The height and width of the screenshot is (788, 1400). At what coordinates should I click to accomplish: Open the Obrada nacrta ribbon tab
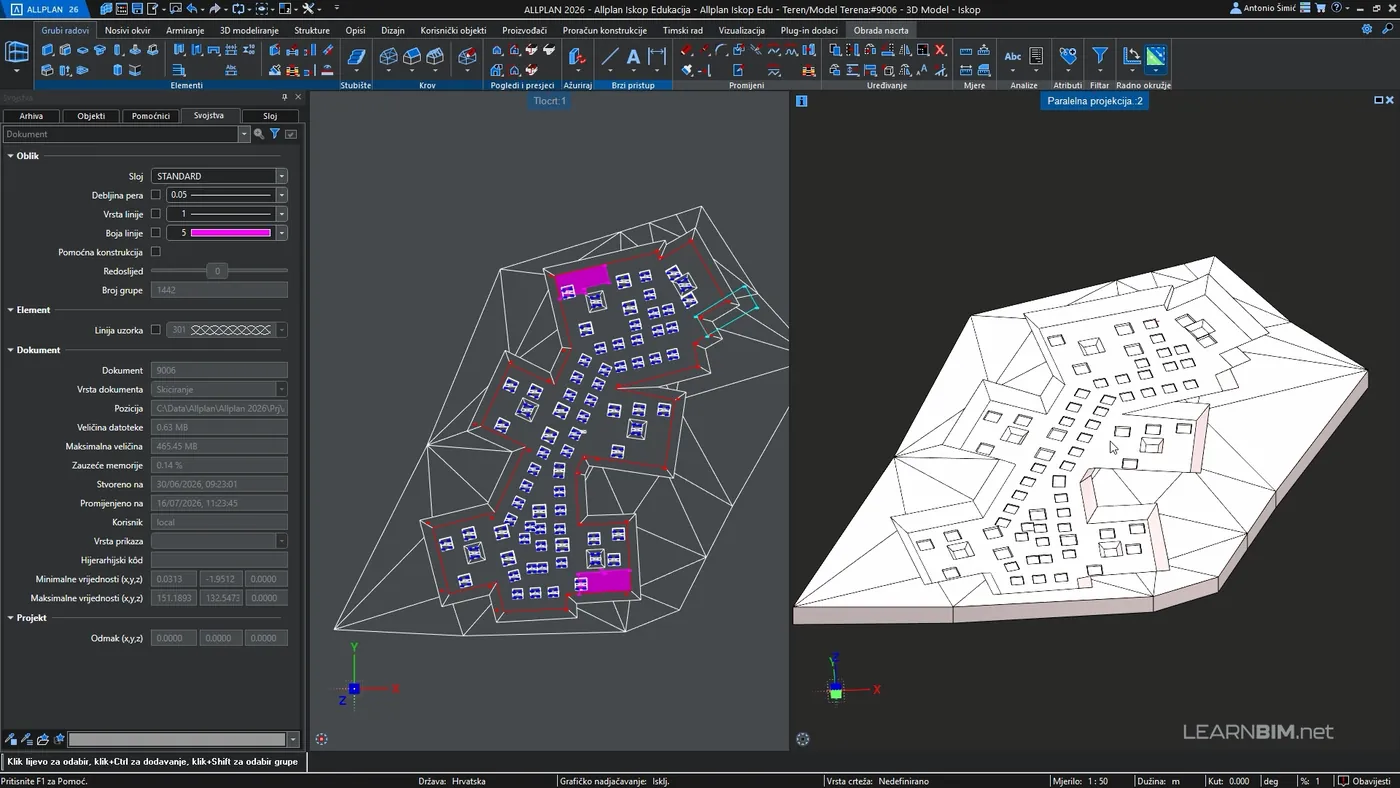881,30
